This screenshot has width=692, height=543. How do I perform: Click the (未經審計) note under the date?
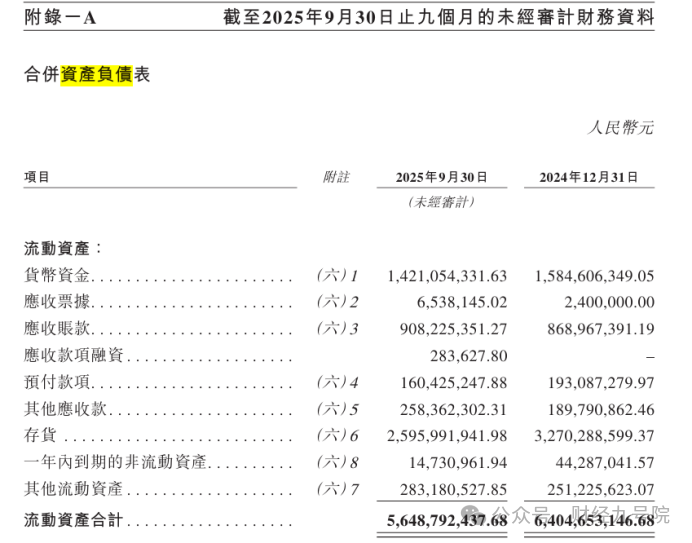(442, 202)
